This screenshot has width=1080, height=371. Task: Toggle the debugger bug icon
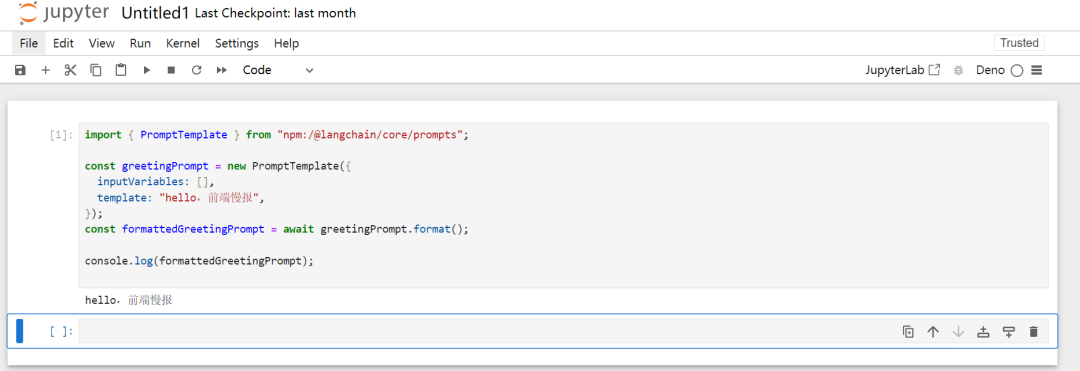coord(958,70)
